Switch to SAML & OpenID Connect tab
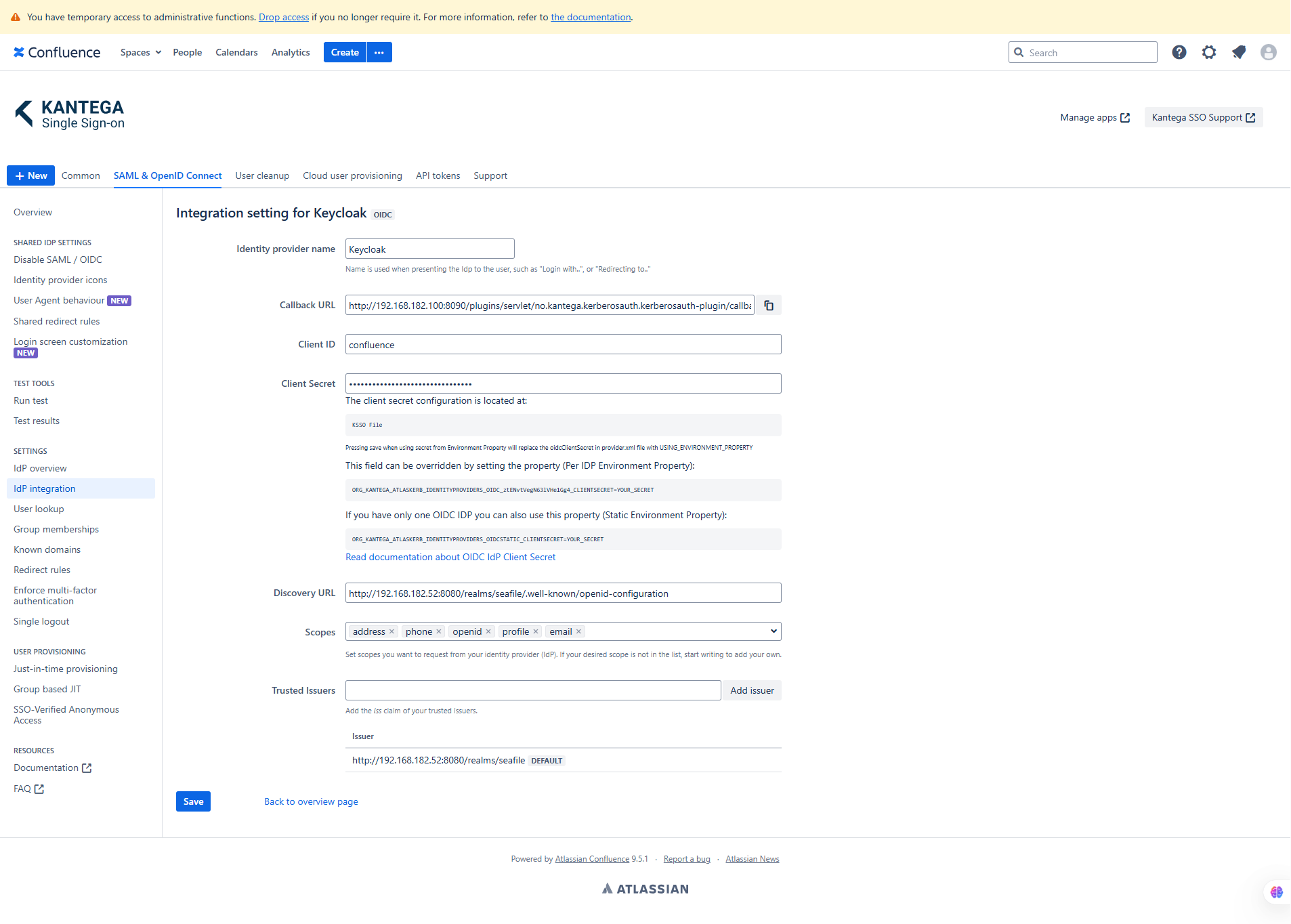 pyautogui.click(x=168, y=175)
